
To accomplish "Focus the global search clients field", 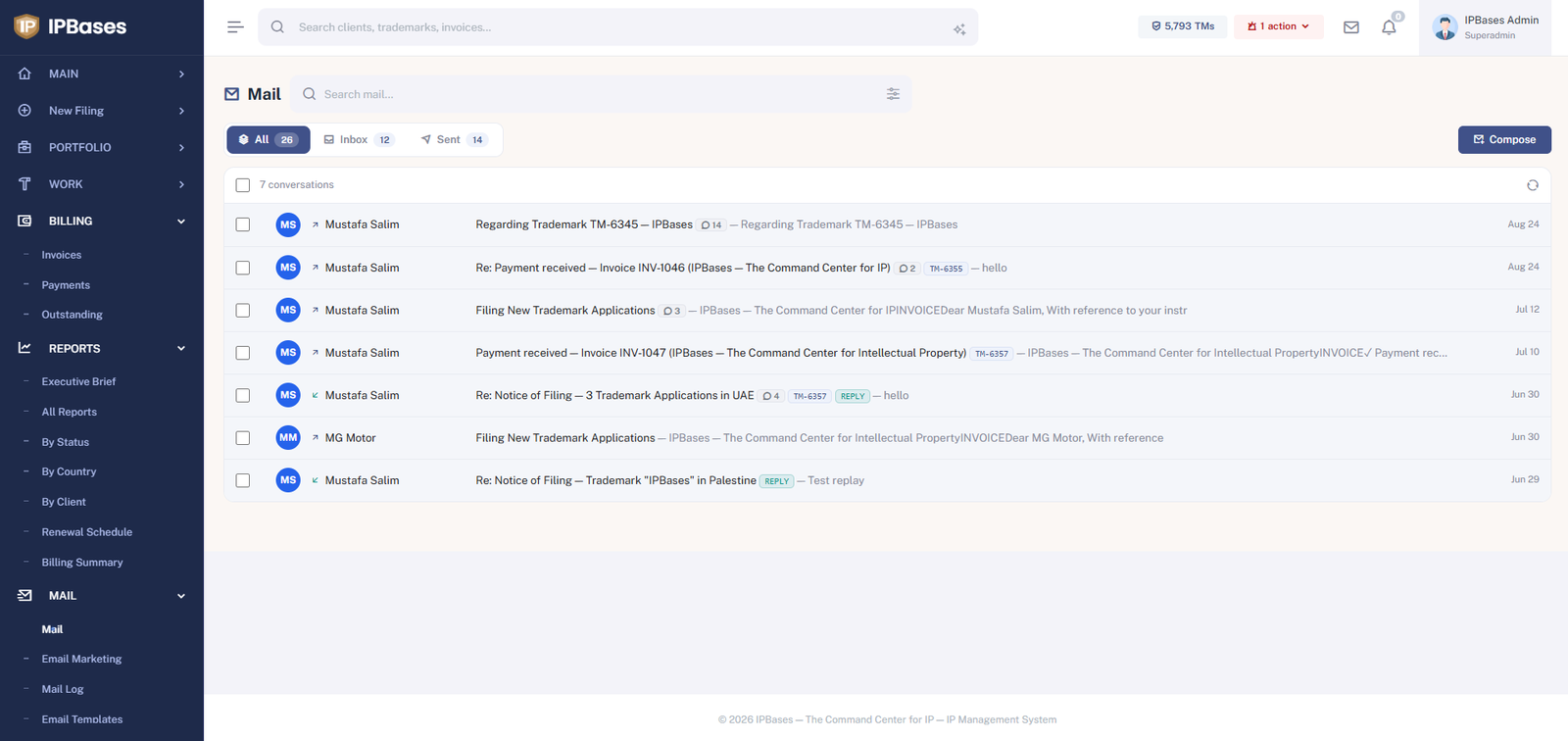I will tap(617, 27).
